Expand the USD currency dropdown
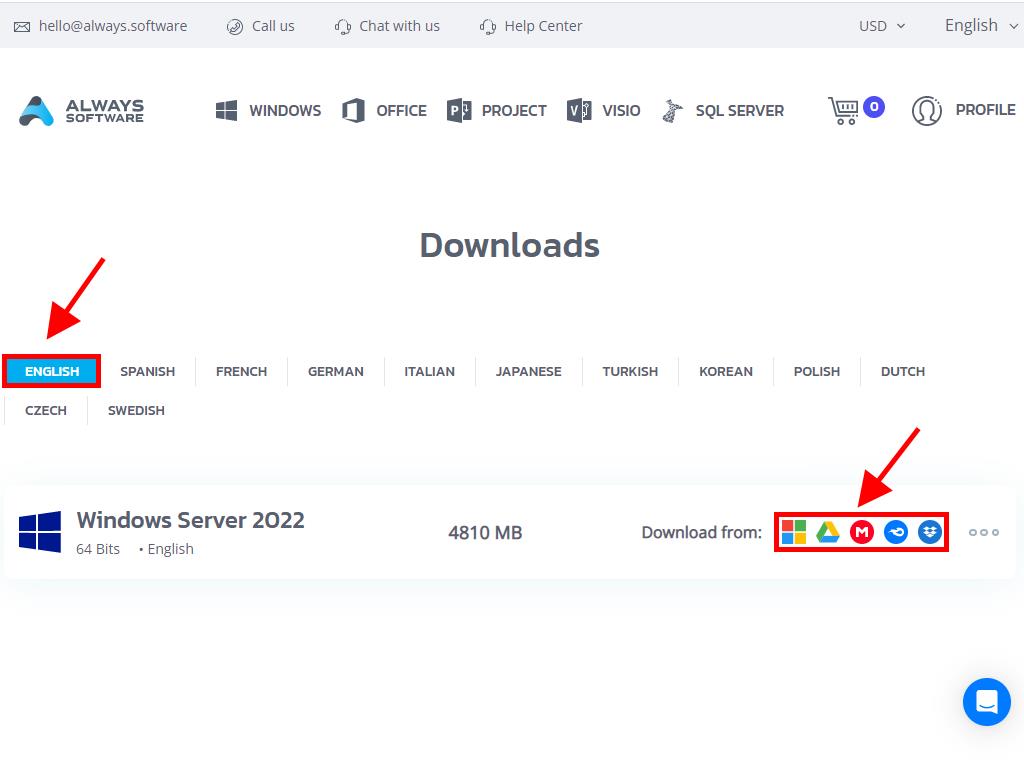1024x768 pixels. [x=882, y=26]
